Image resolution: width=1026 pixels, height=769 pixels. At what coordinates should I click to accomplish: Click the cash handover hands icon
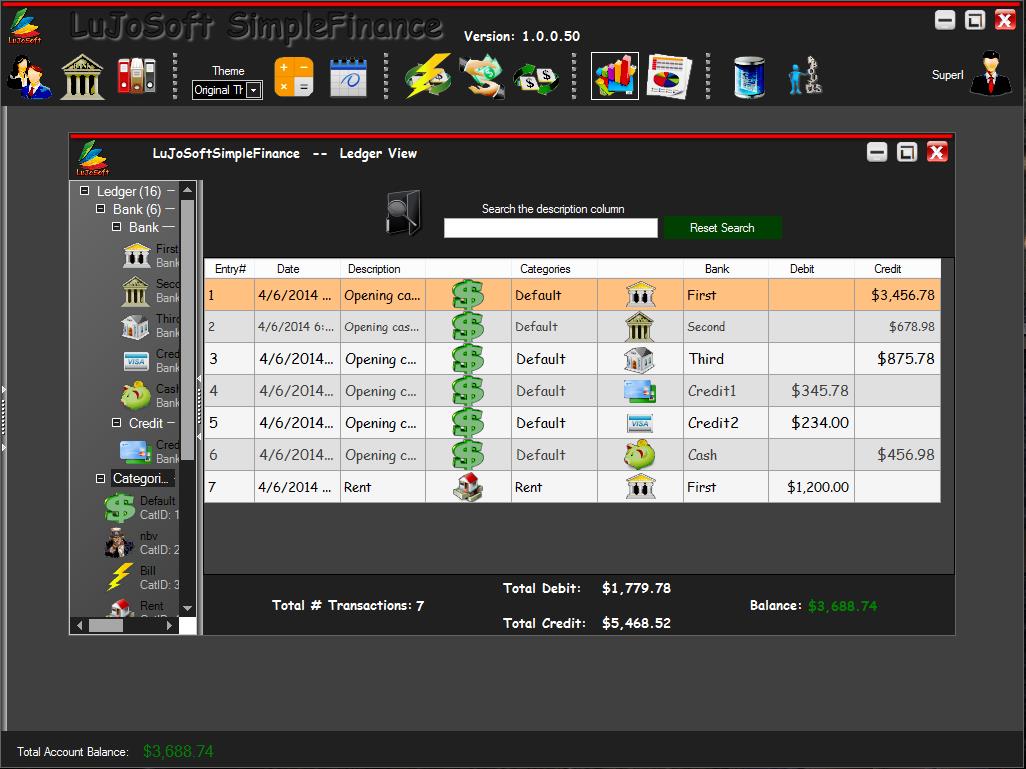tap(482, 77)
